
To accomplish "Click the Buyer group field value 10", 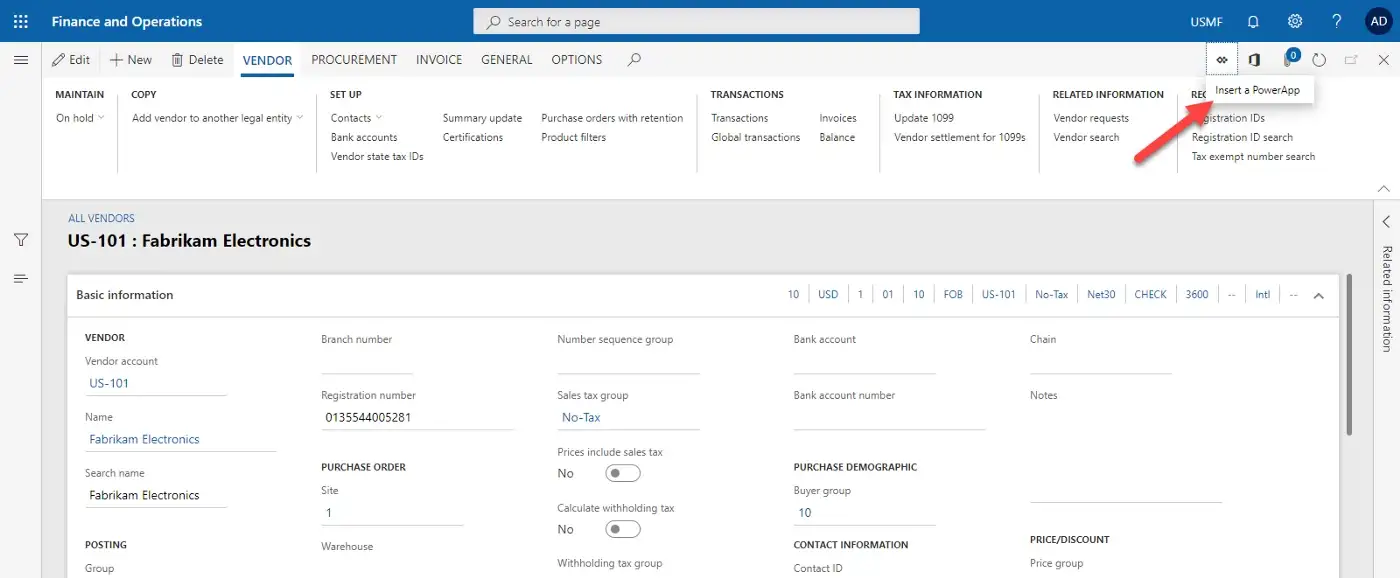I will tap(864, 513).
